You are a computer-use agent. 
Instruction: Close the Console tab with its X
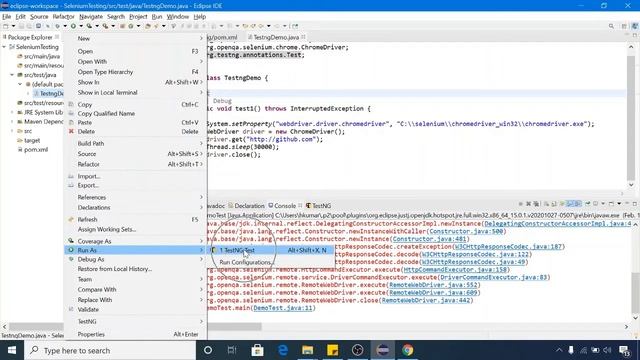[300, 205]
